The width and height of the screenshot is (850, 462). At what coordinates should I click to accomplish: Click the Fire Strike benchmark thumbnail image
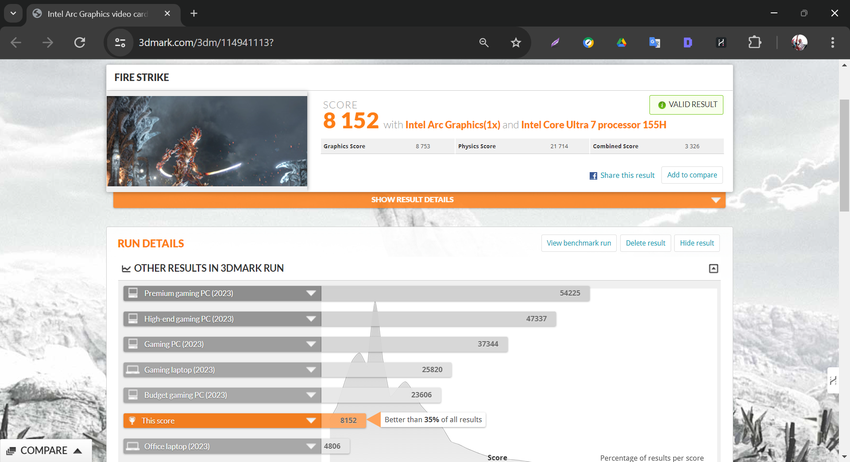[x=207, y=141]
